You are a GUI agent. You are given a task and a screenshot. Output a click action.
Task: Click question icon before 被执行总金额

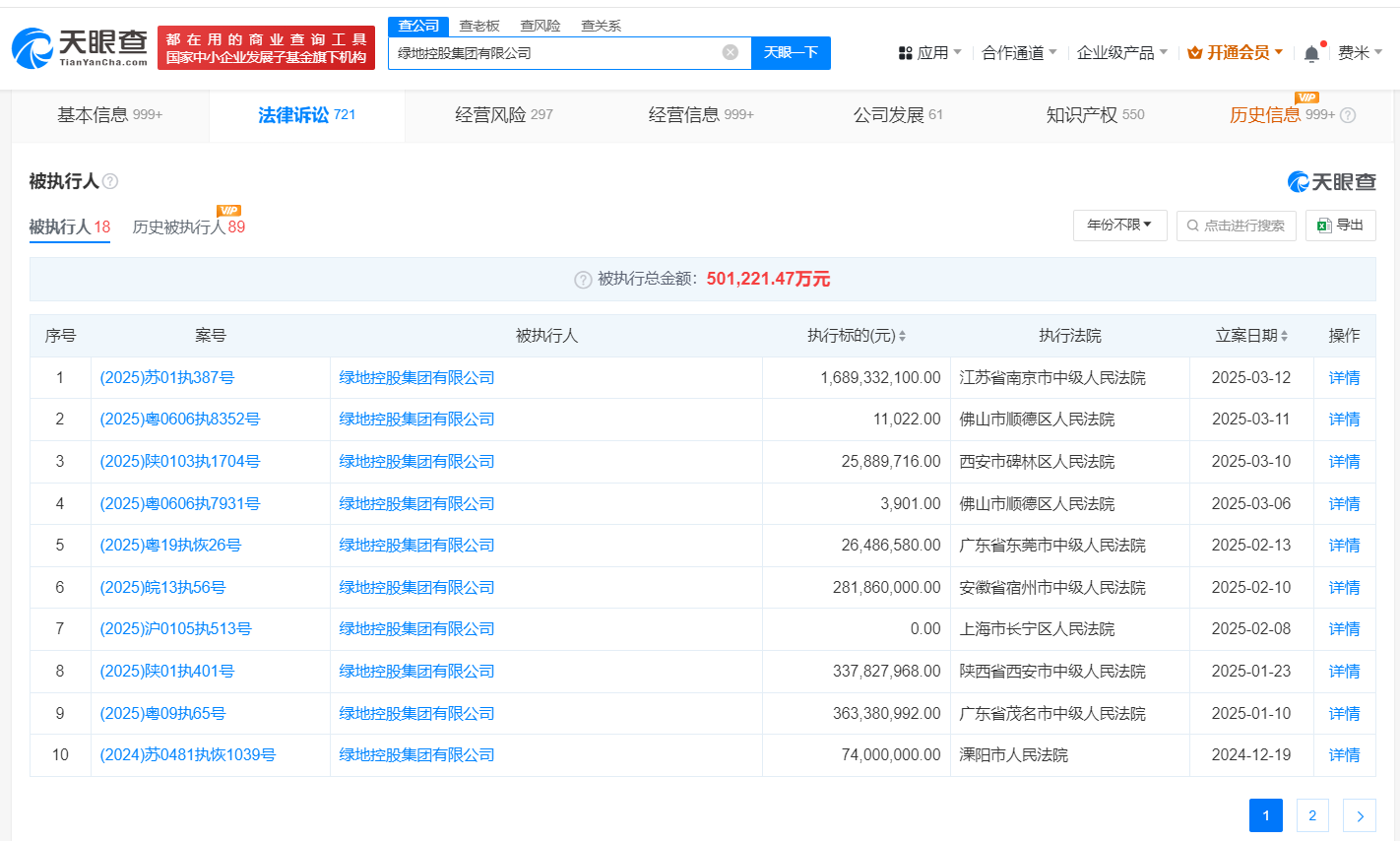click(583, 280)
